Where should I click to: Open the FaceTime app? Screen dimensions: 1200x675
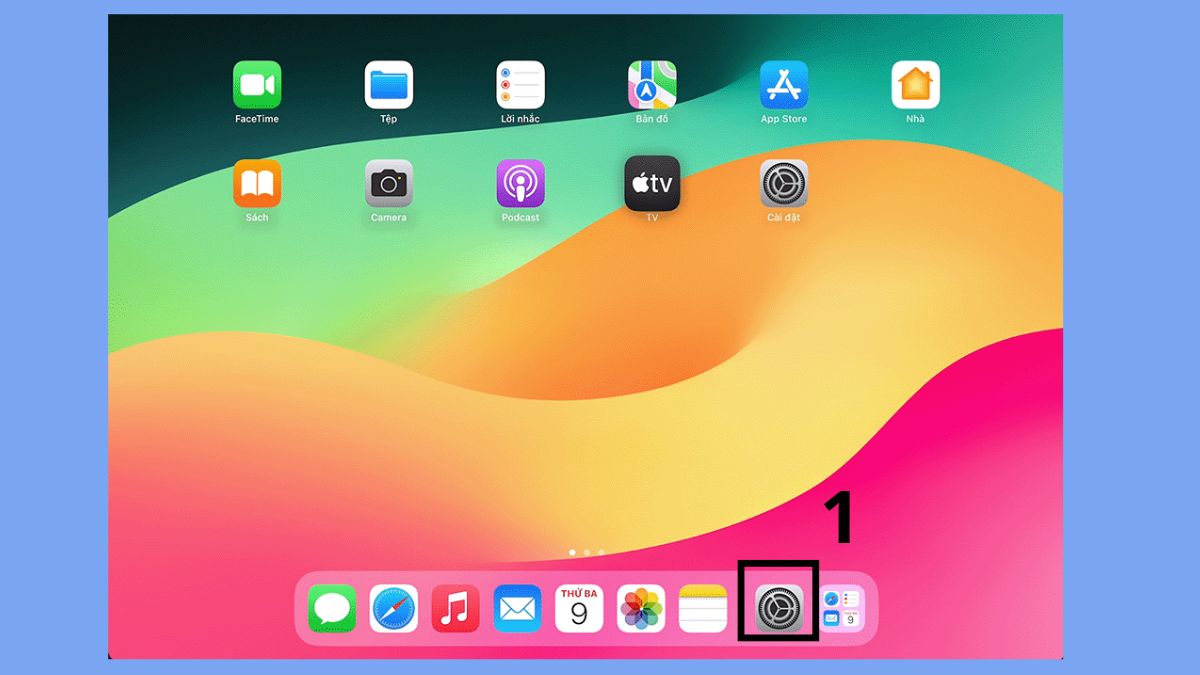coord(257,85)
